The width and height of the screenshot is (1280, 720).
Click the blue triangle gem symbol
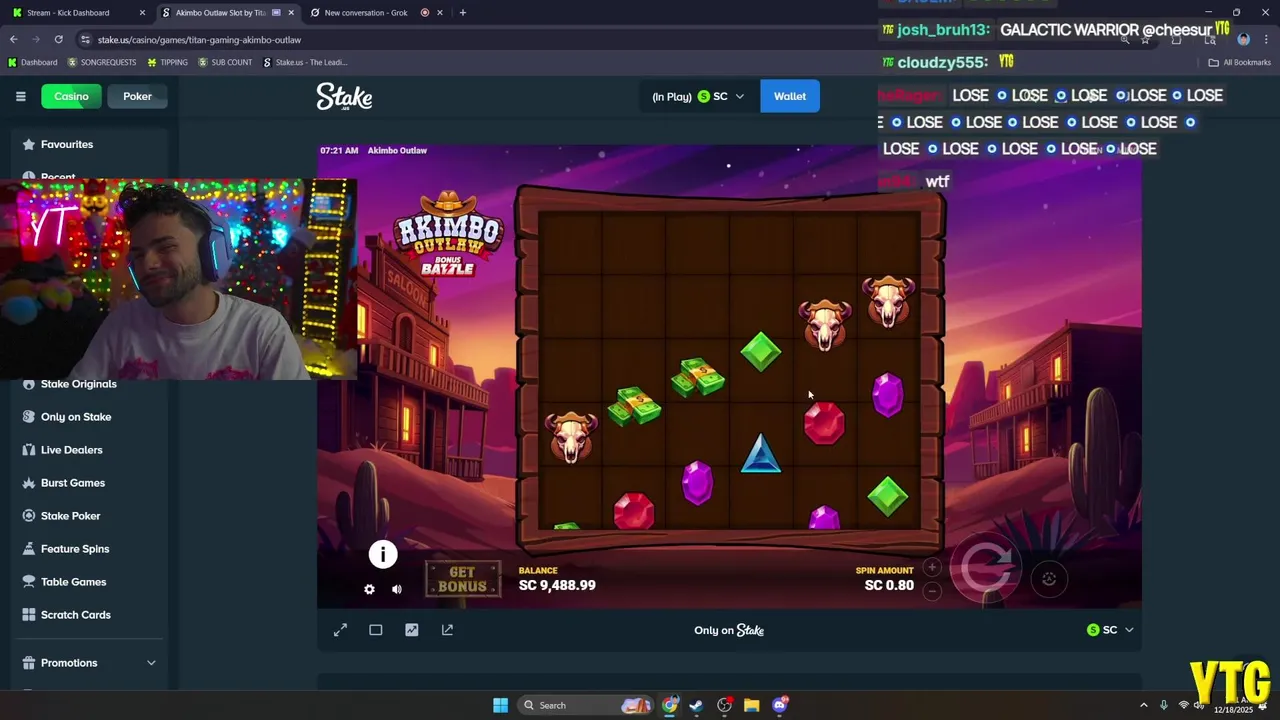pyautogui.click(x=761, y=453)
